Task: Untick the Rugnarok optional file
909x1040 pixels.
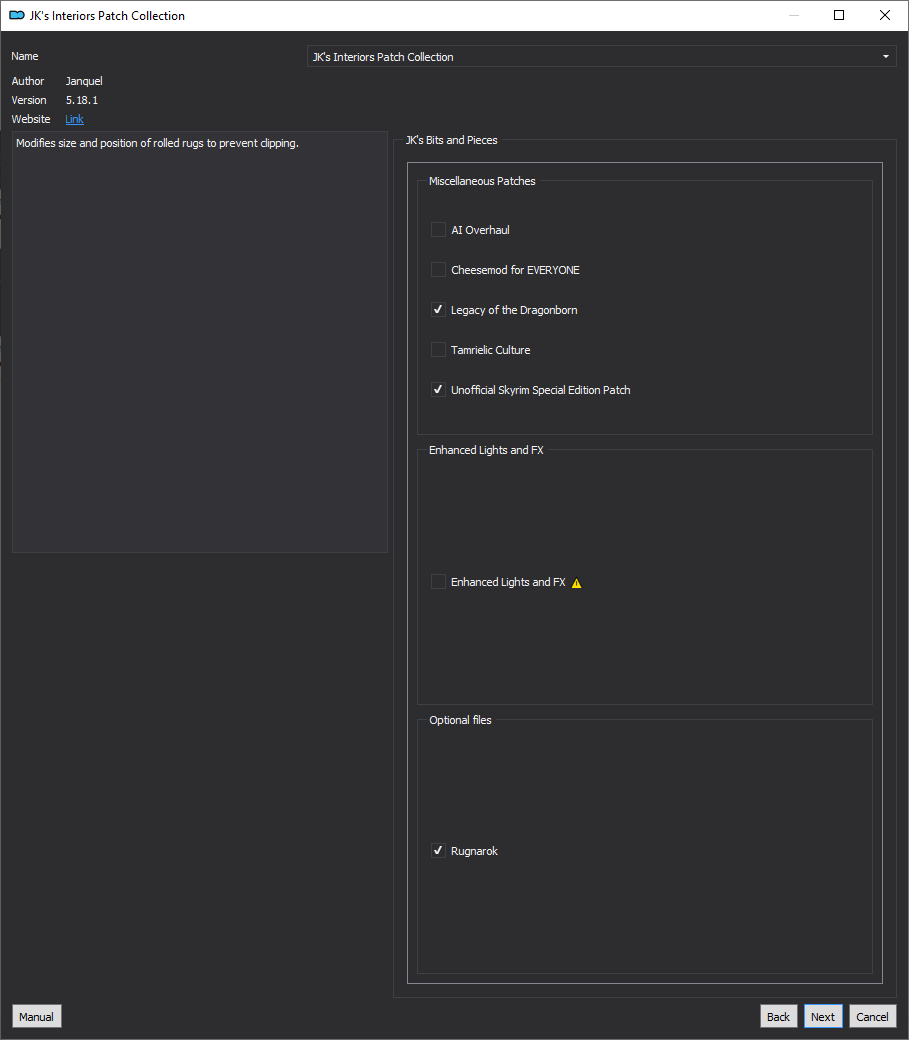Action: coord(438,850)
